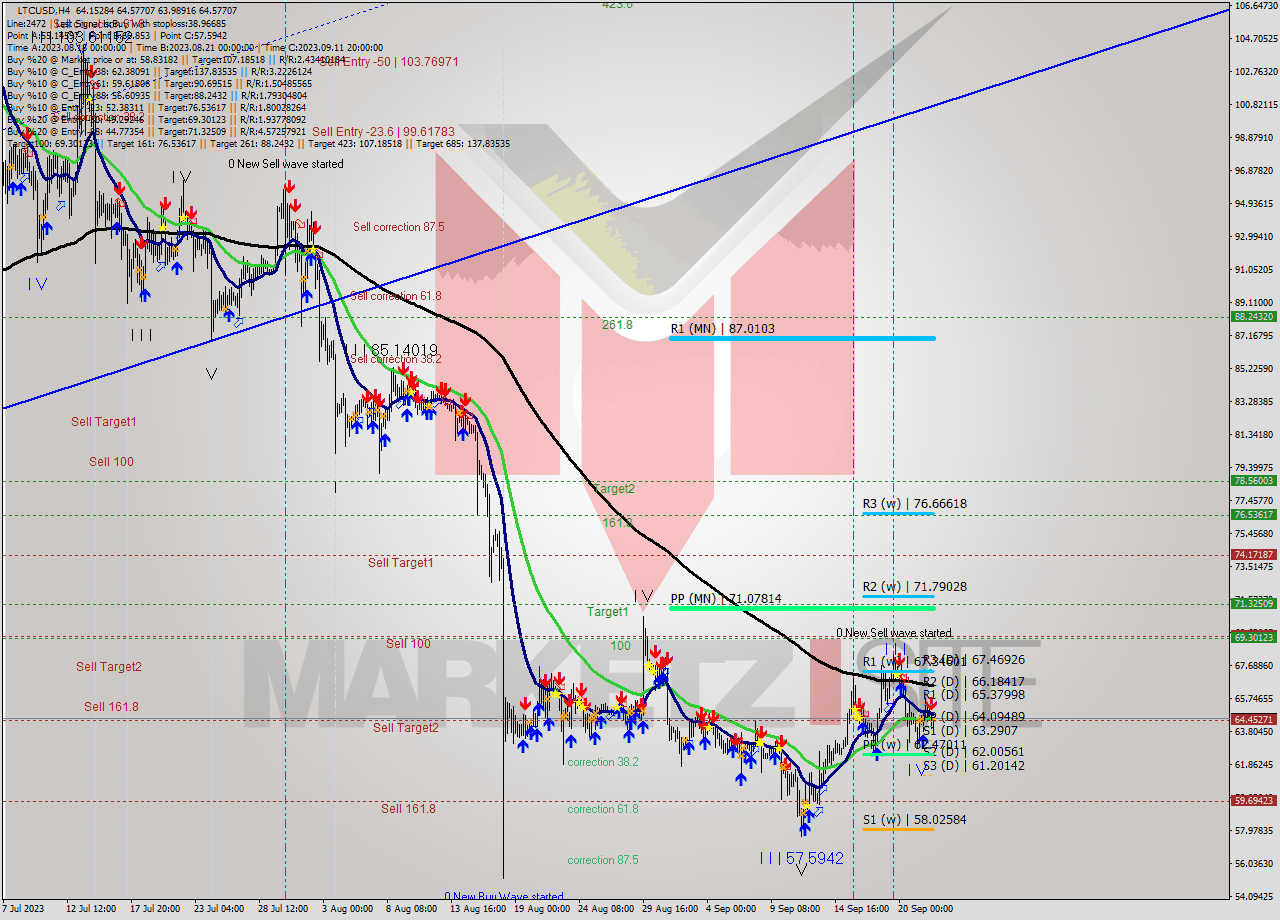Click the green 76.53617 price tag

[x=1254, y=514]
